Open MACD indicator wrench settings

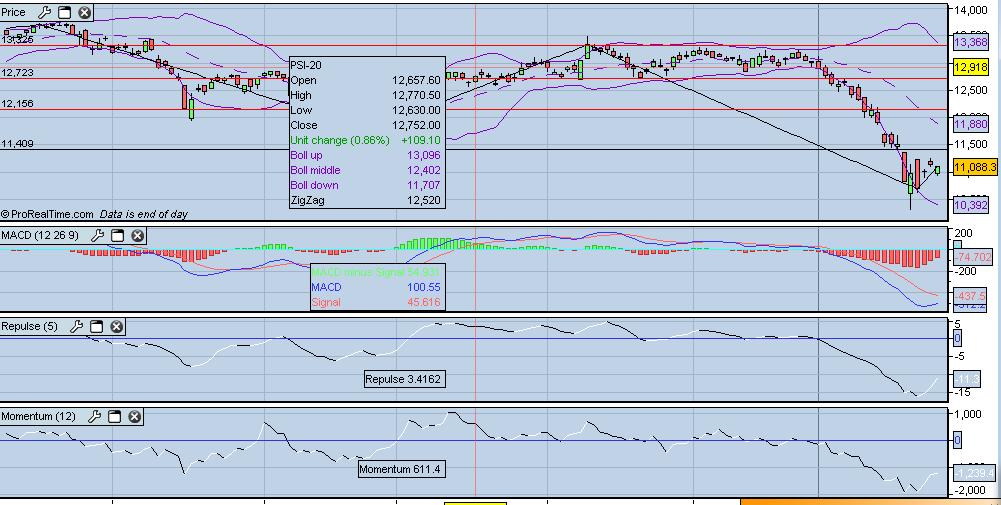pos(97,236)
